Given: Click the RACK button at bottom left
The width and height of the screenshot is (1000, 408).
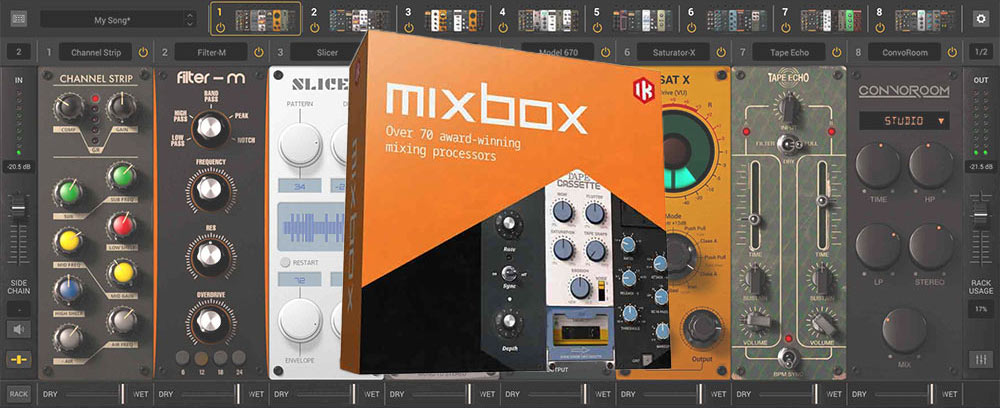Looking at the screenshot, I should tap(19, 394).
